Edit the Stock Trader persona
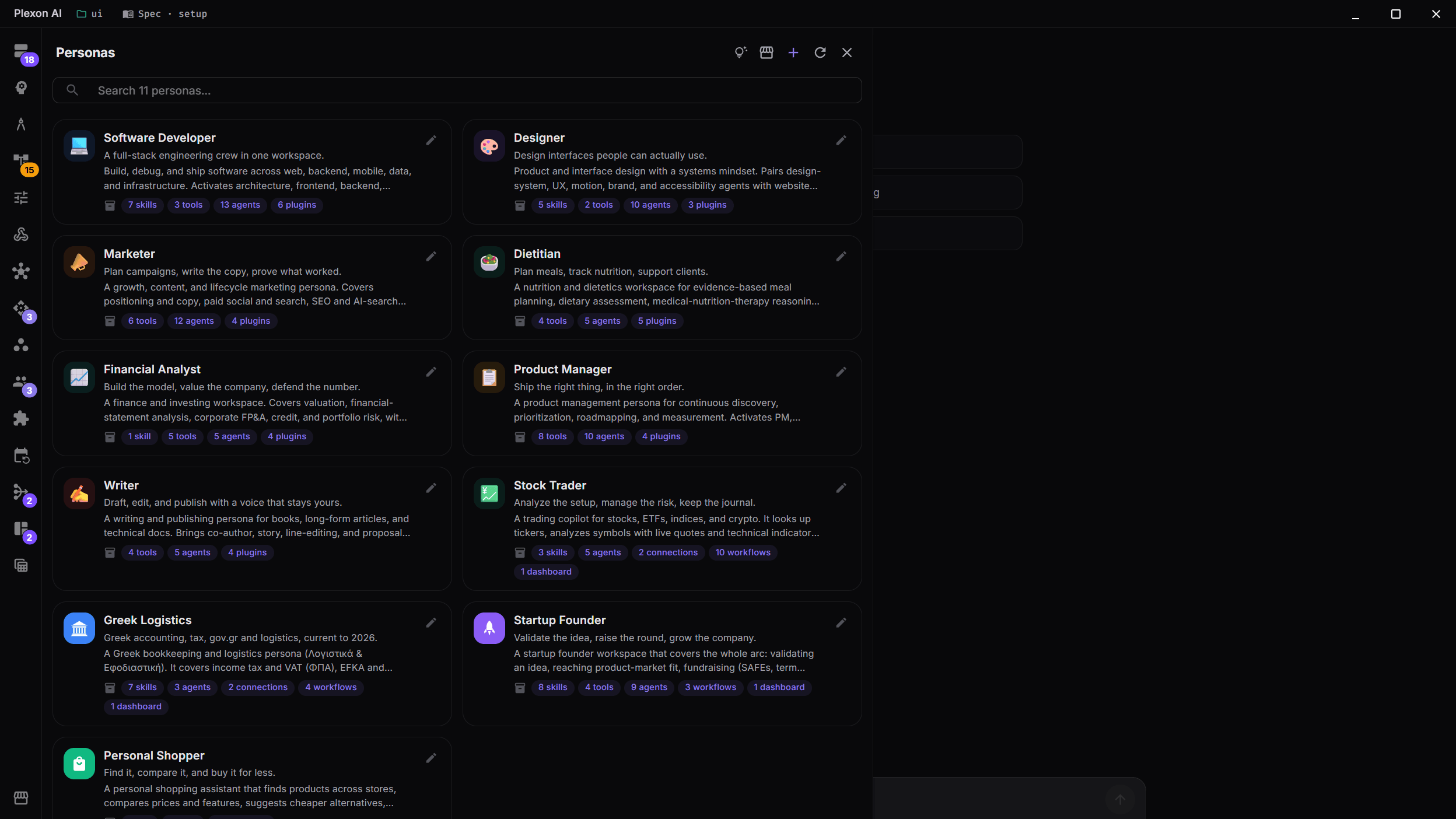The height and width of the screenshot is (819, 1456). [841, 488]
